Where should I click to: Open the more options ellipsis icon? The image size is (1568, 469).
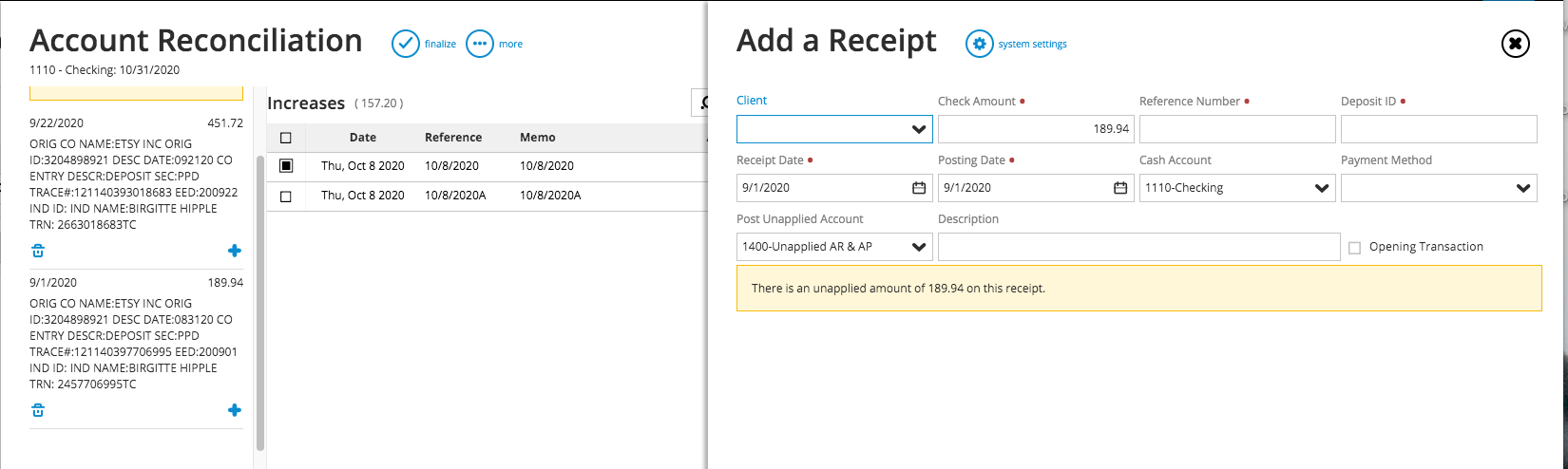480,44
